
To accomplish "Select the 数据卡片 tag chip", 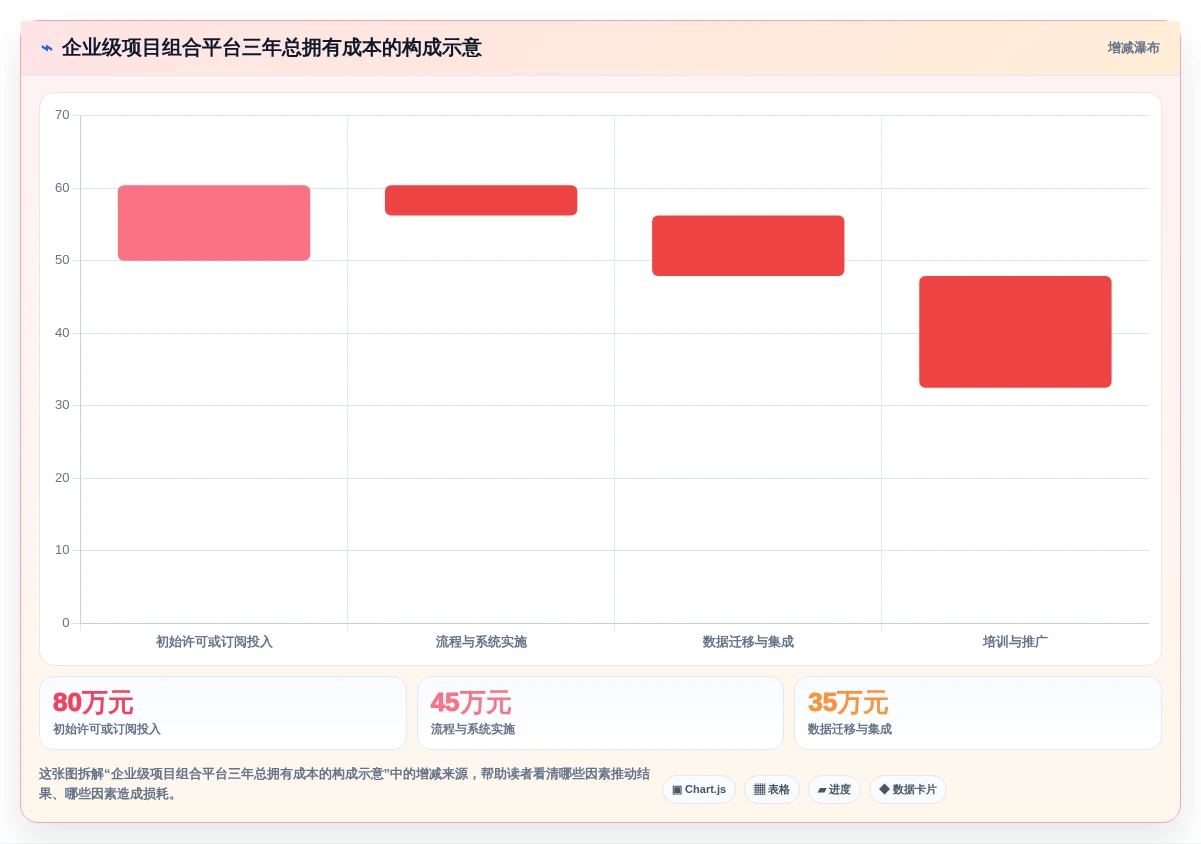I will [x=908, y=790].
